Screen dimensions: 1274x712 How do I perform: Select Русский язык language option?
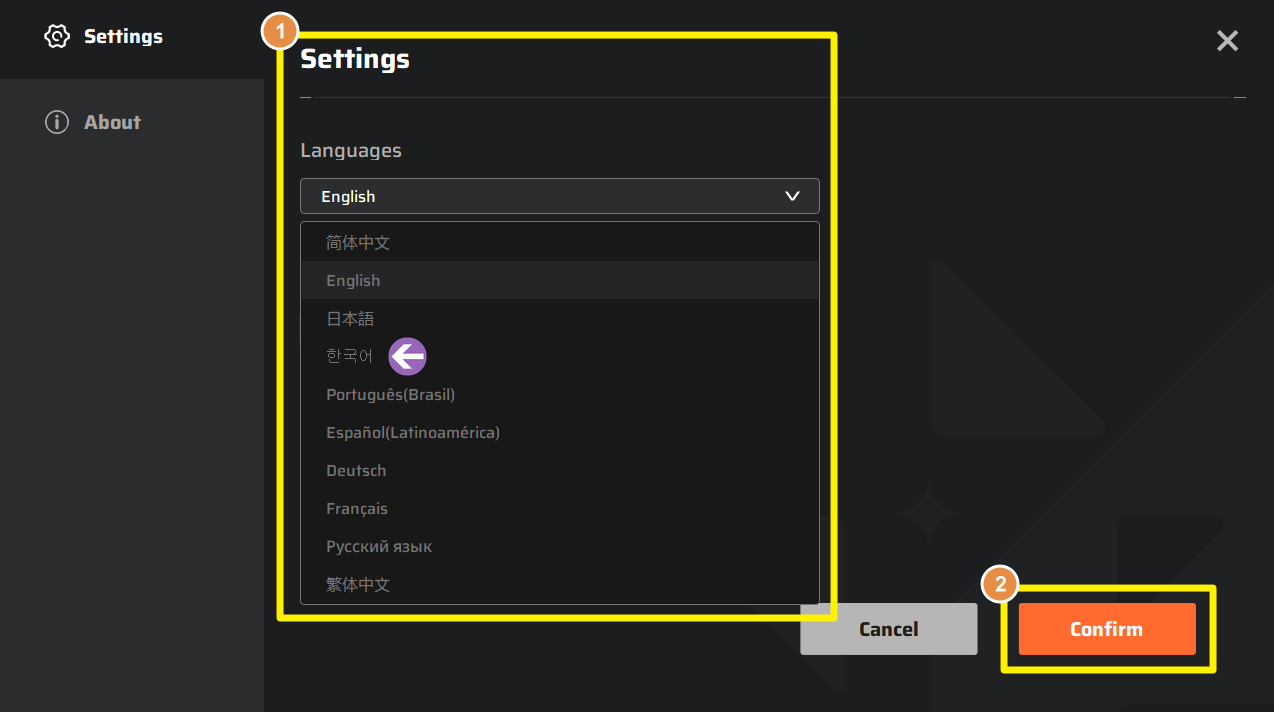(379, 547)
